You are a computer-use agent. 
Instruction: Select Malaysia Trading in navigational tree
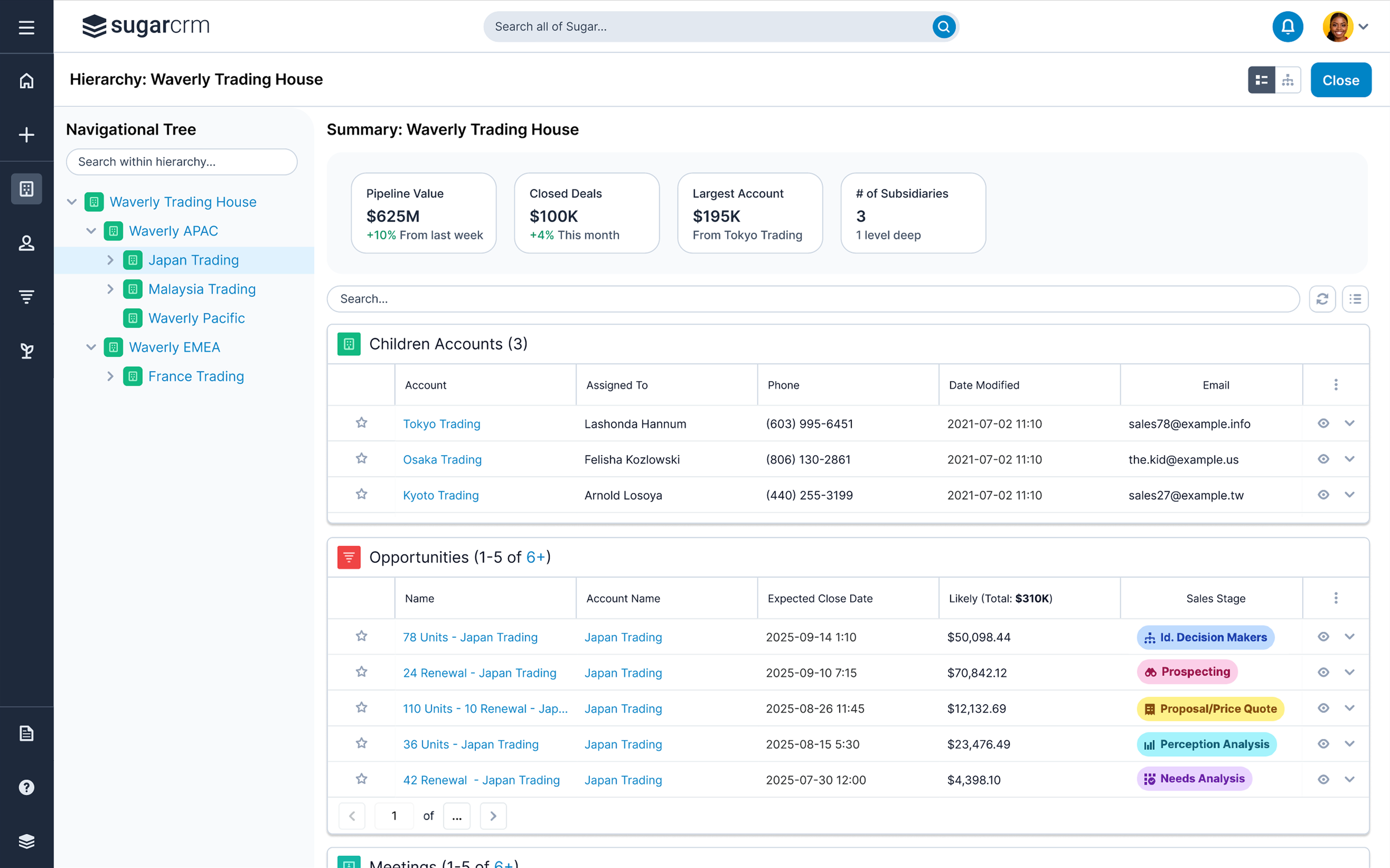[202, 289]
